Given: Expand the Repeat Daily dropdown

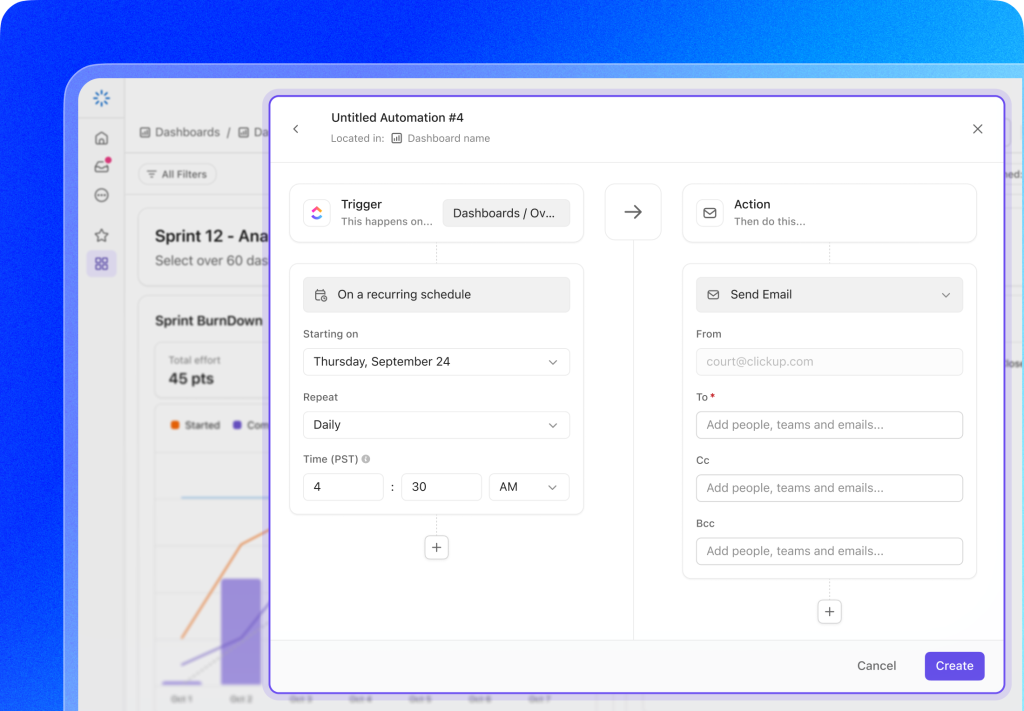Looking at the screenshot, I should (x=436, y=425).
